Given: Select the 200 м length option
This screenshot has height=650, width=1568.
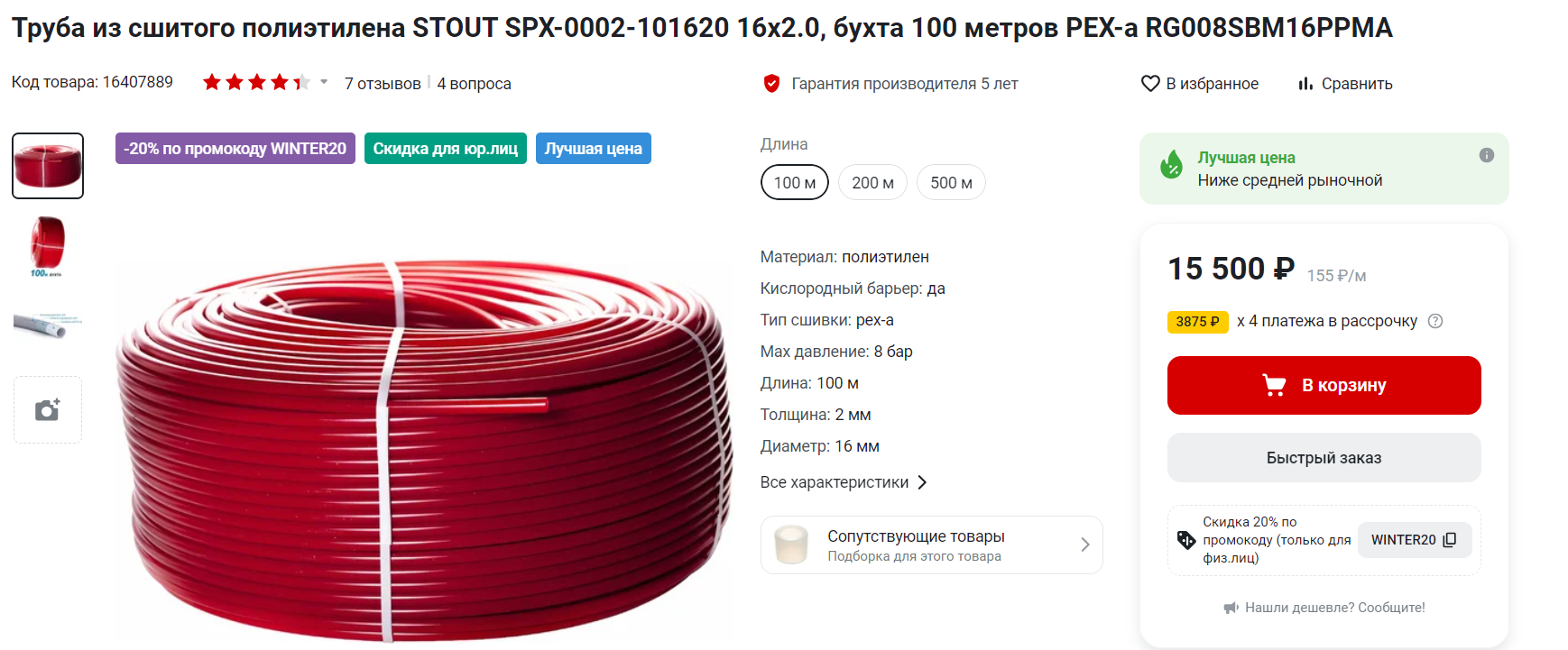Looking at the screenshot, I should pyautogui.click(x=872, y=183).
